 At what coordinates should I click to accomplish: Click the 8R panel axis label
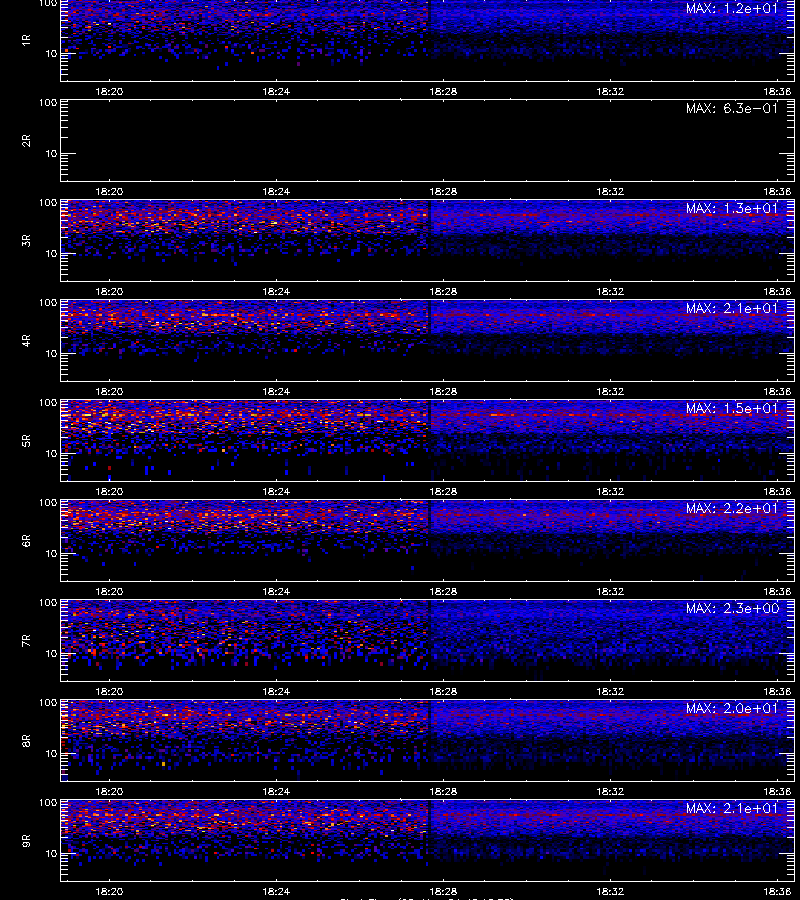pos(26,741)
